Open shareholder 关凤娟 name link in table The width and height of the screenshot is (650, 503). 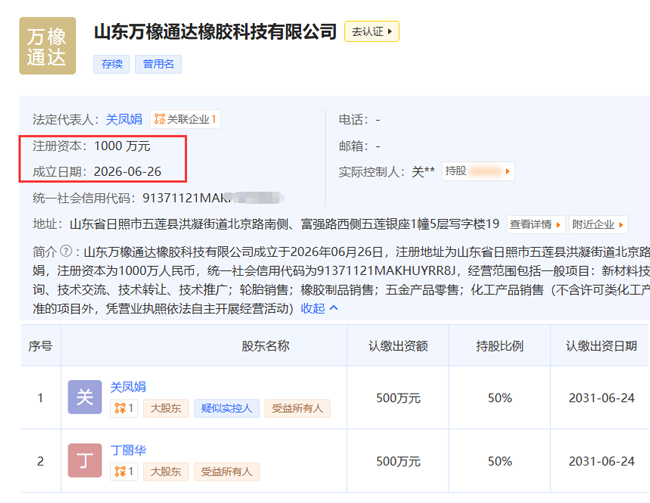click(128, 387)
